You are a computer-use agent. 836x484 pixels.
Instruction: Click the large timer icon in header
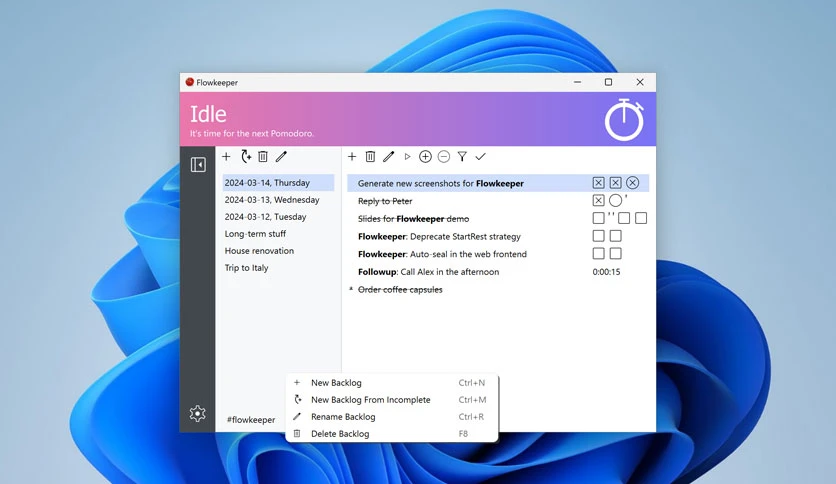click(624, 119)
